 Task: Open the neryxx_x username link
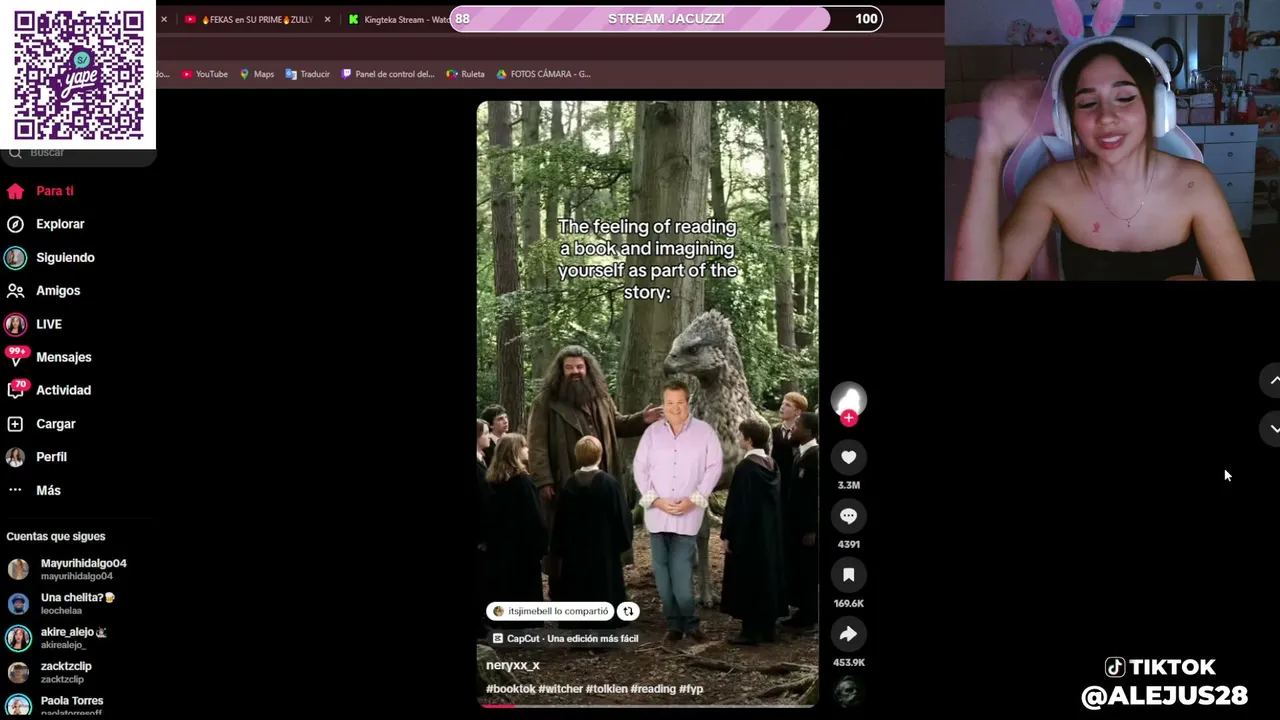(x=513, y=665)
